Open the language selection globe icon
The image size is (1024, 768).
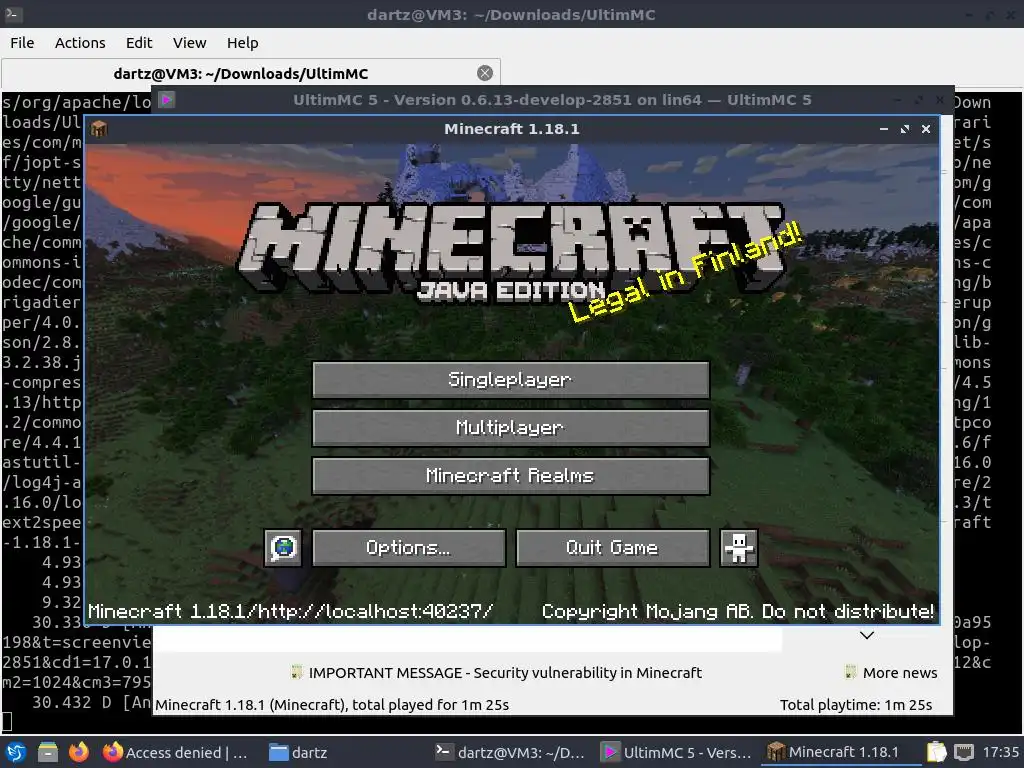(283, 547)
